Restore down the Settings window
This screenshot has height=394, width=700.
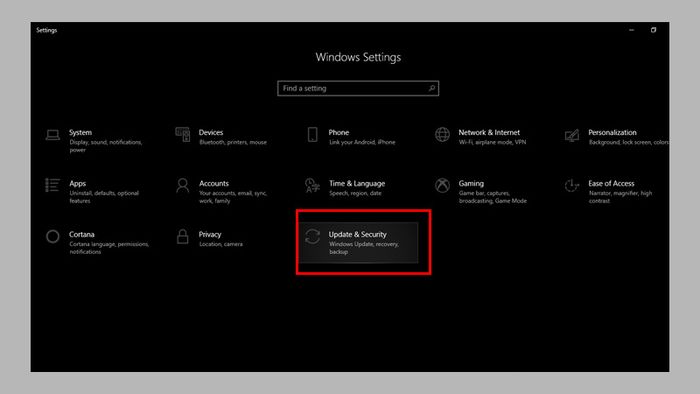(x=653, y=30)
